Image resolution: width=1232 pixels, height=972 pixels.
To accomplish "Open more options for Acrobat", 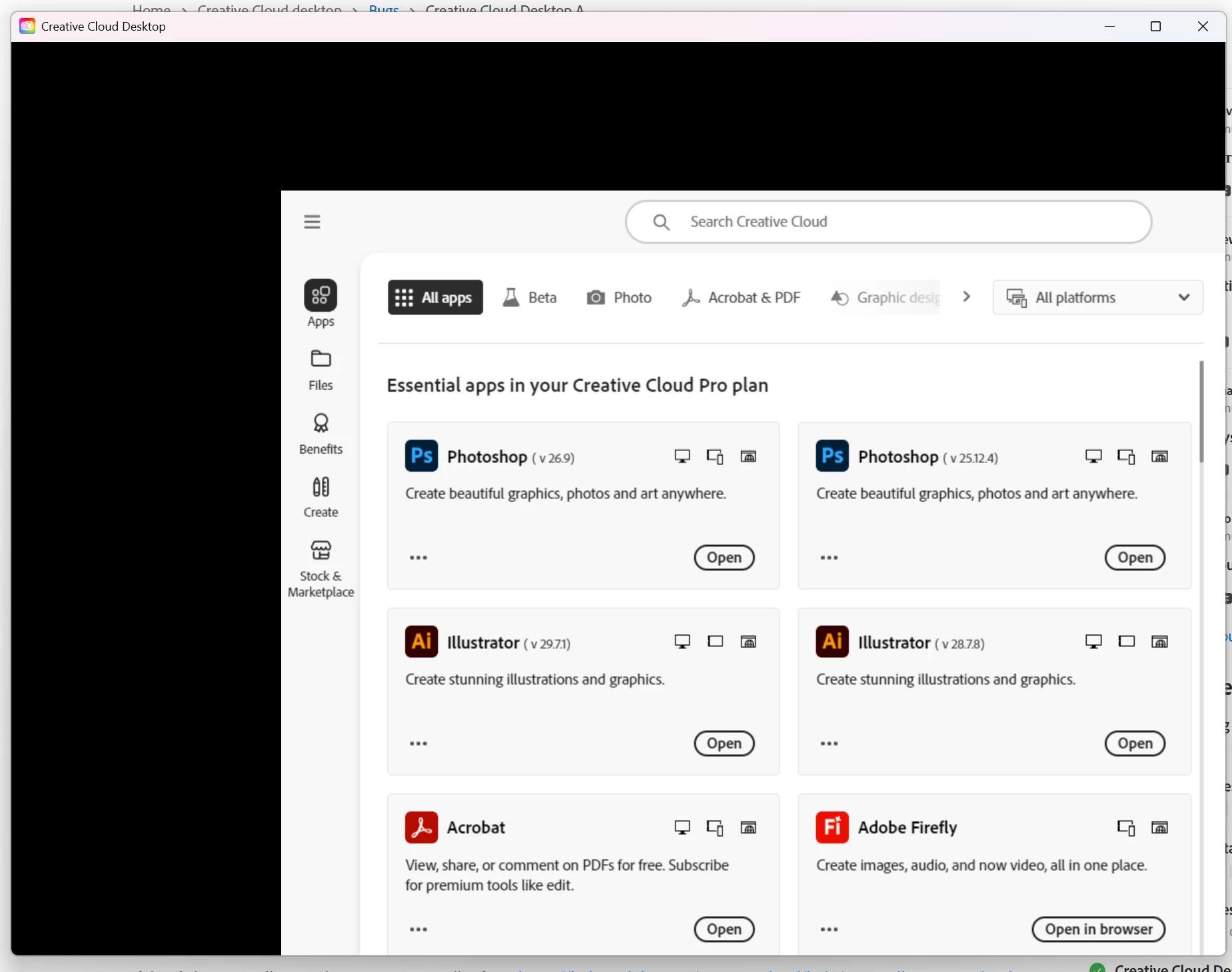I will [x=418, y=929].
